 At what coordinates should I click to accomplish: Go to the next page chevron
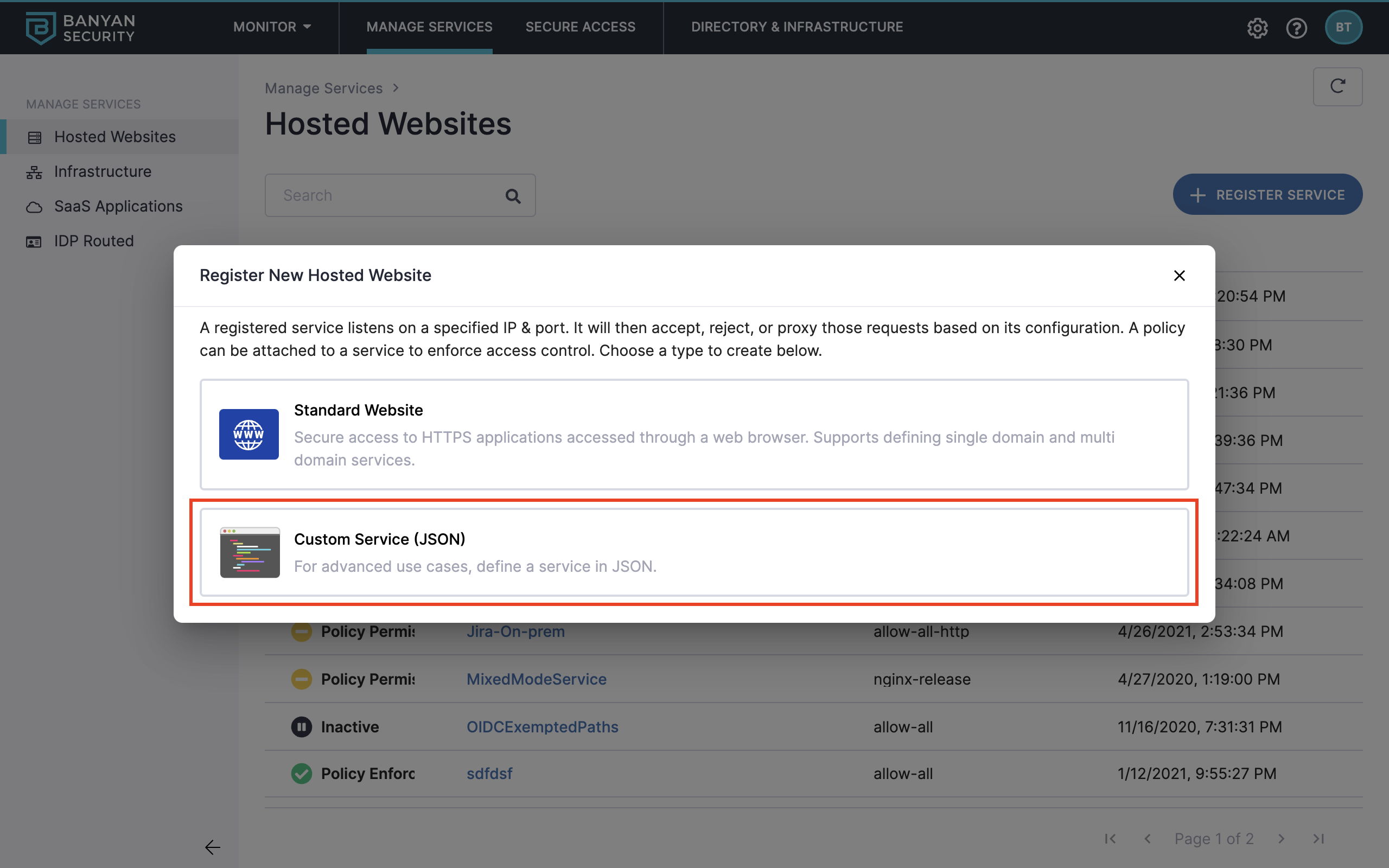[x=1281, y=839]
